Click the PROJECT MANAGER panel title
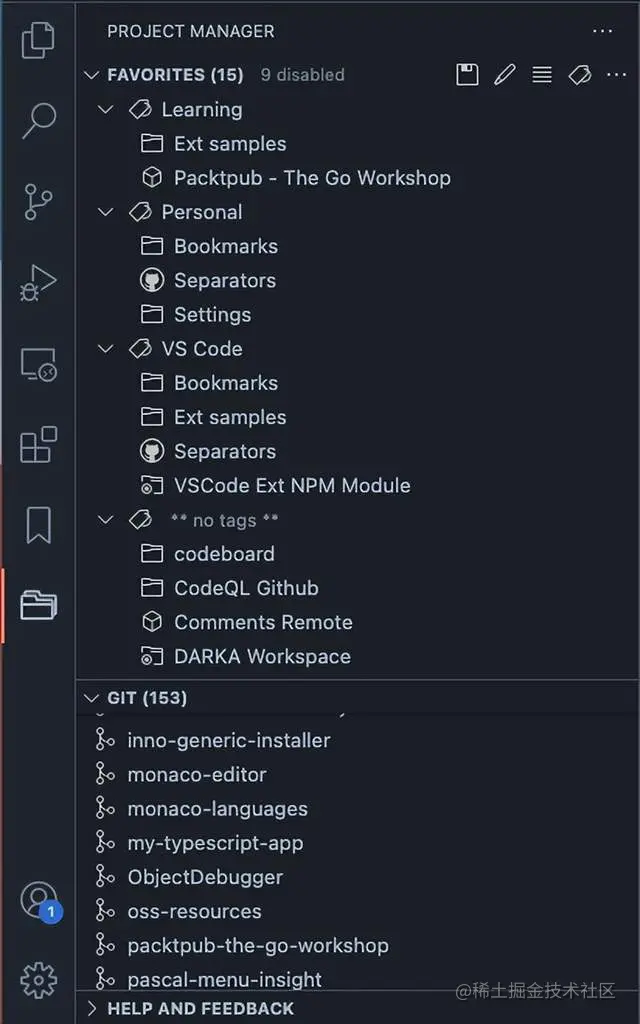The height and width of the screenshot is (1024, 640). pyautogui.click(x=191, y=31)
